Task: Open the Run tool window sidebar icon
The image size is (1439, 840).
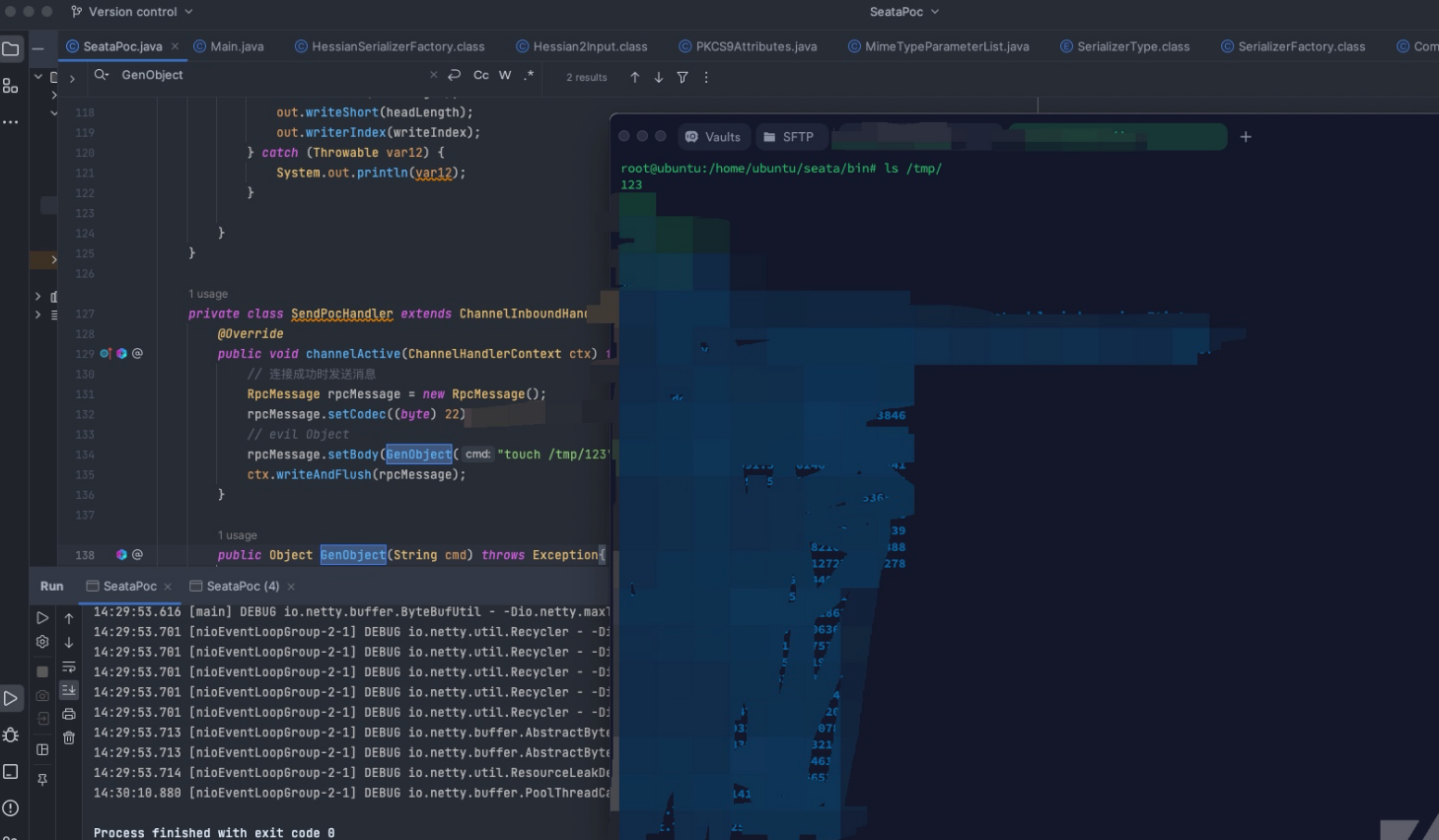Action: pos(11,698)
